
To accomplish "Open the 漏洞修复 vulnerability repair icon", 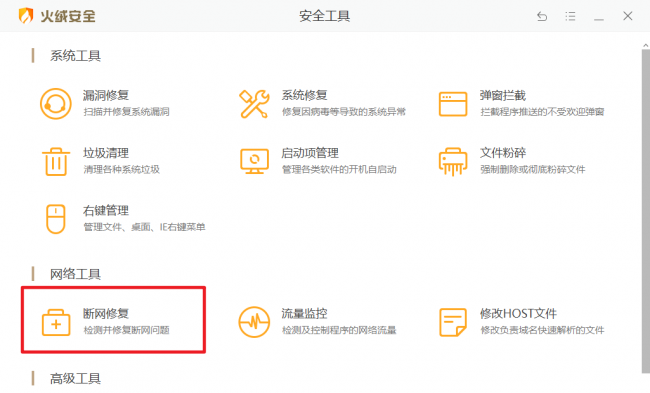I will (56, 104).
